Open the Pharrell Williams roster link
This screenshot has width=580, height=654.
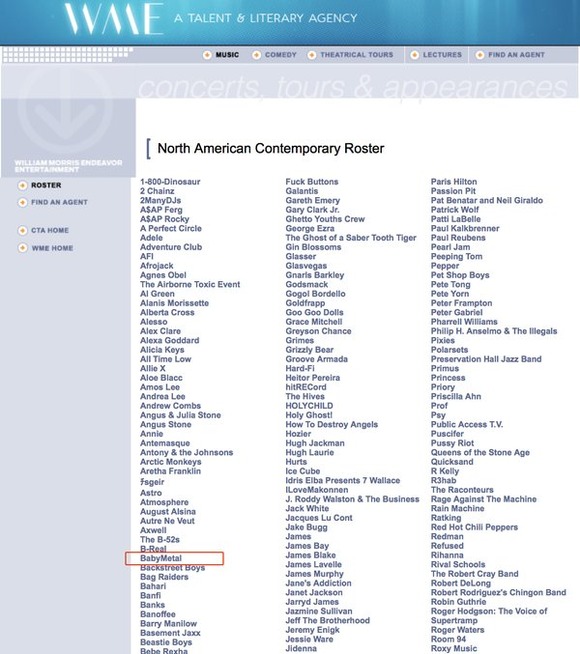pyautogui.click(x=464, y=322)
